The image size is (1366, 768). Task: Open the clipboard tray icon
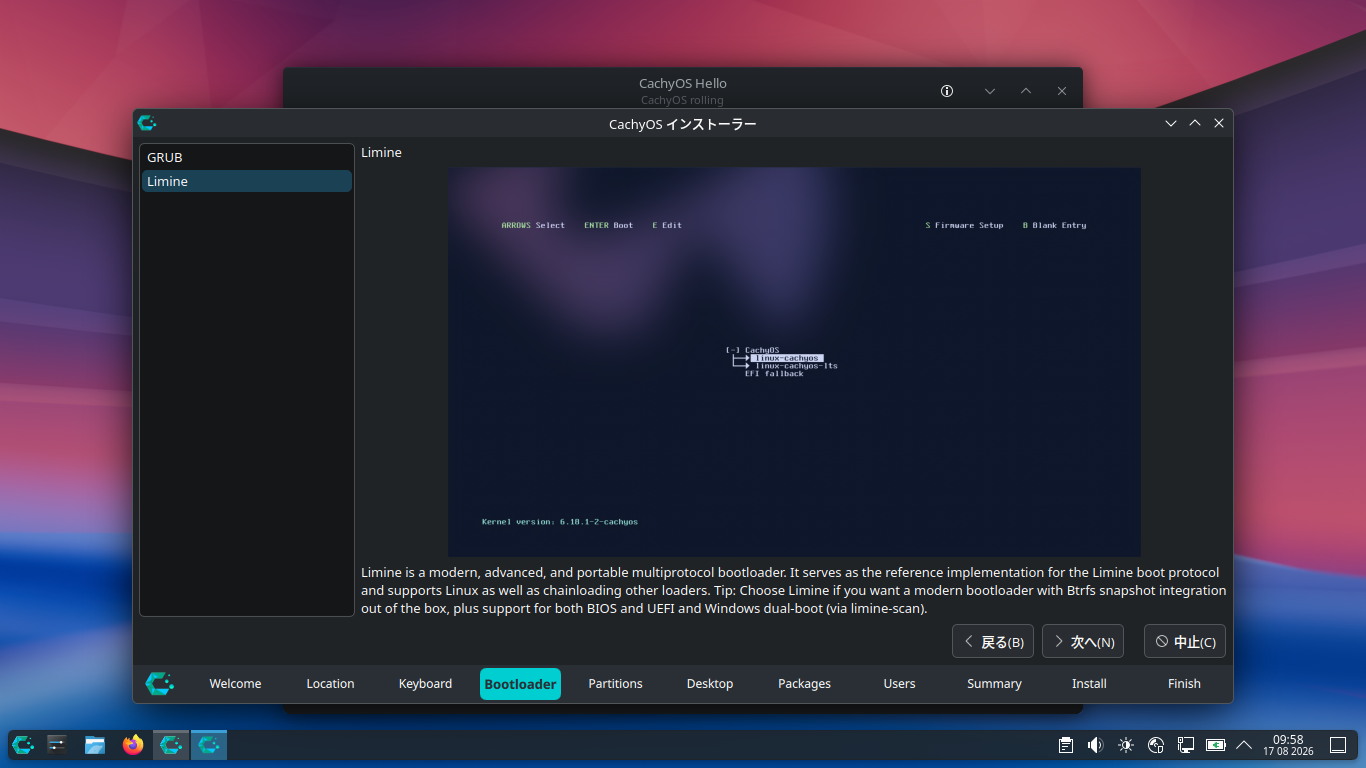click(1066, 745)
